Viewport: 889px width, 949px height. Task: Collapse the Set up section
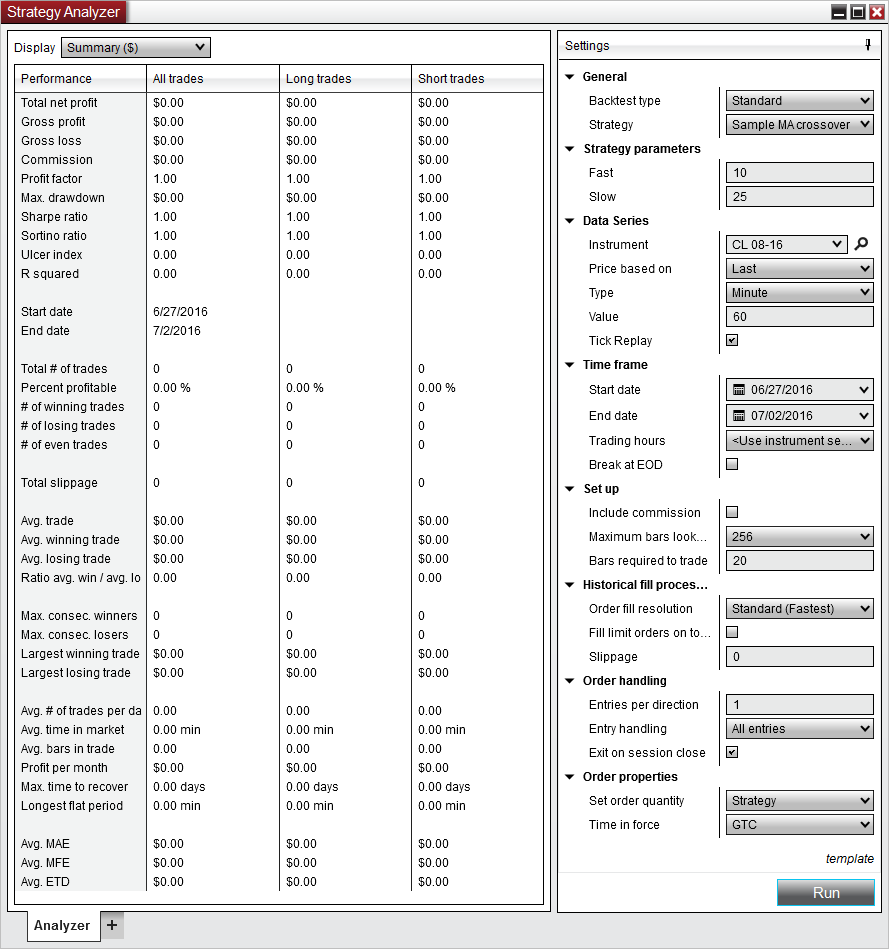coord(569,489)
